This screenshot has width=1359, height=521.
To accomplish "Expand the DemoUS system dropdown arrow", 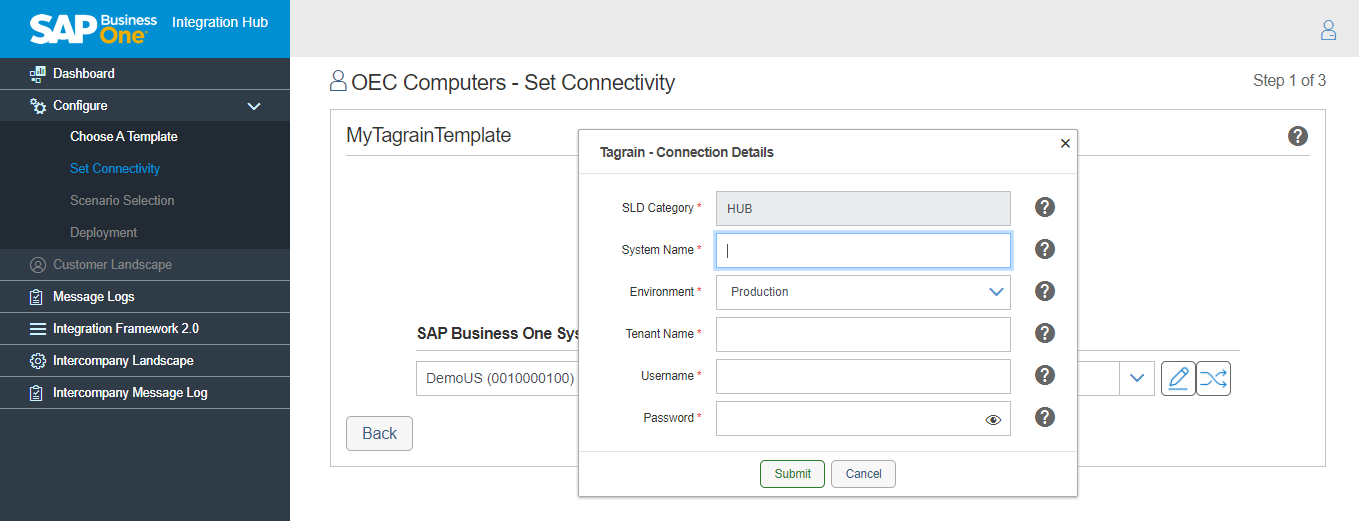I will pyautogui.click(x=1136, y=378).
